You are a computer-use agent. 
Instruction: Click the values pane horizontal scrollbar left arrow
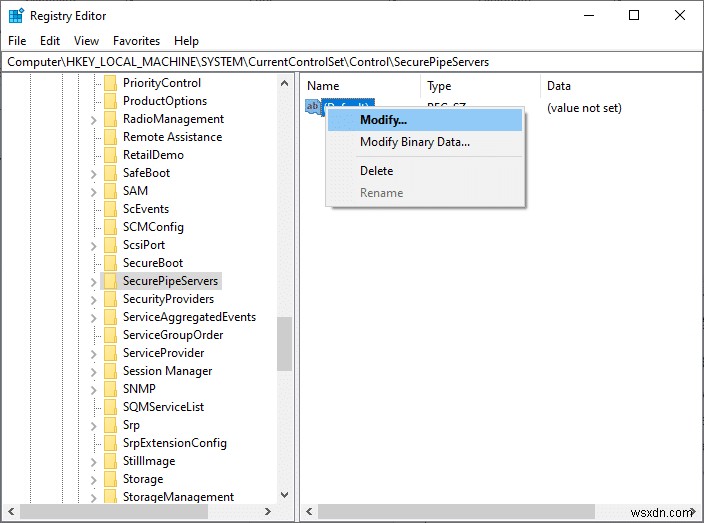pos(309,511)
